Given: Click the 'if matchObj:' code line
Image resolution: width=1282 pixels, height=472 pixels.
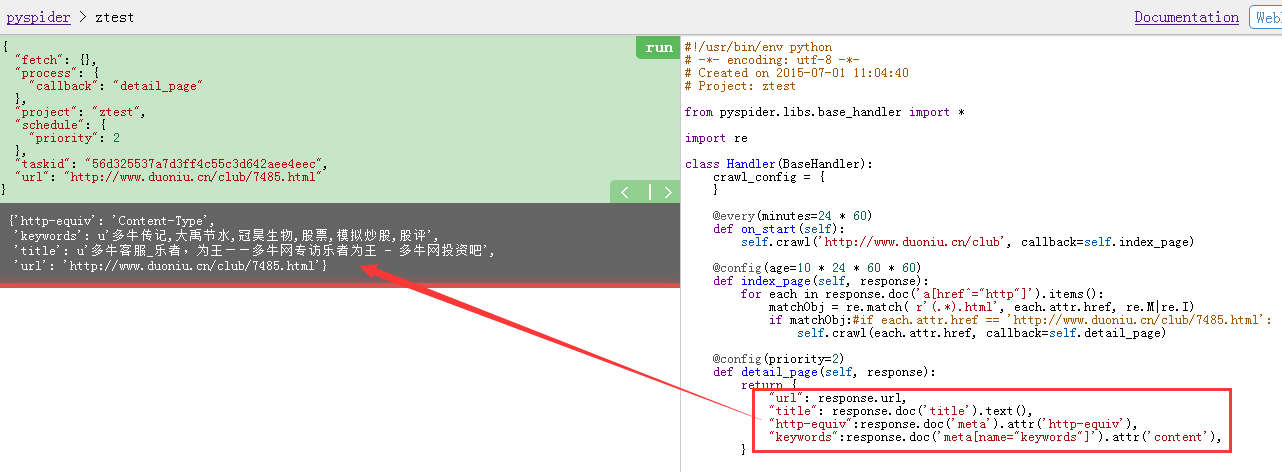Looking at the screenshot, I should tap(1020, 319).
